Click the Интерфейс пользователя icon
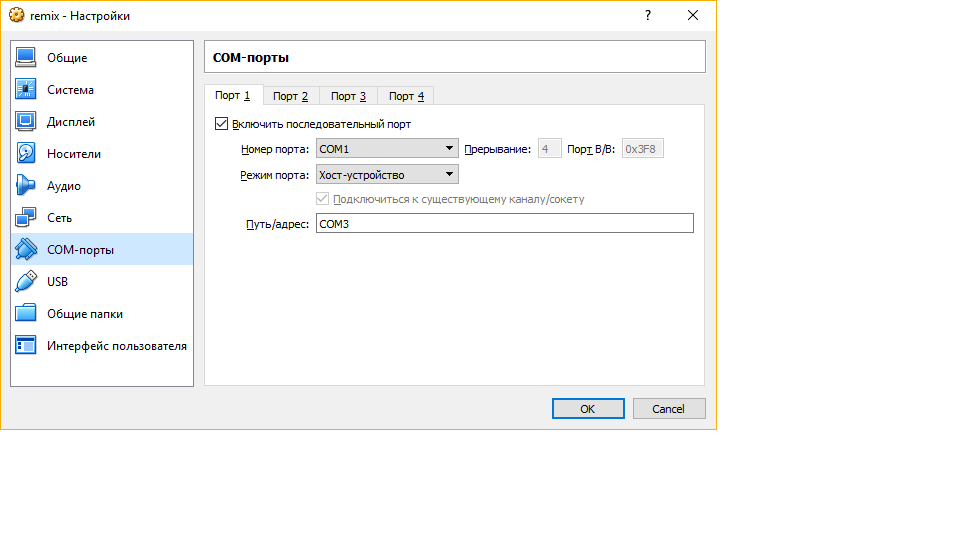960x540 pixels. (26, 346)
